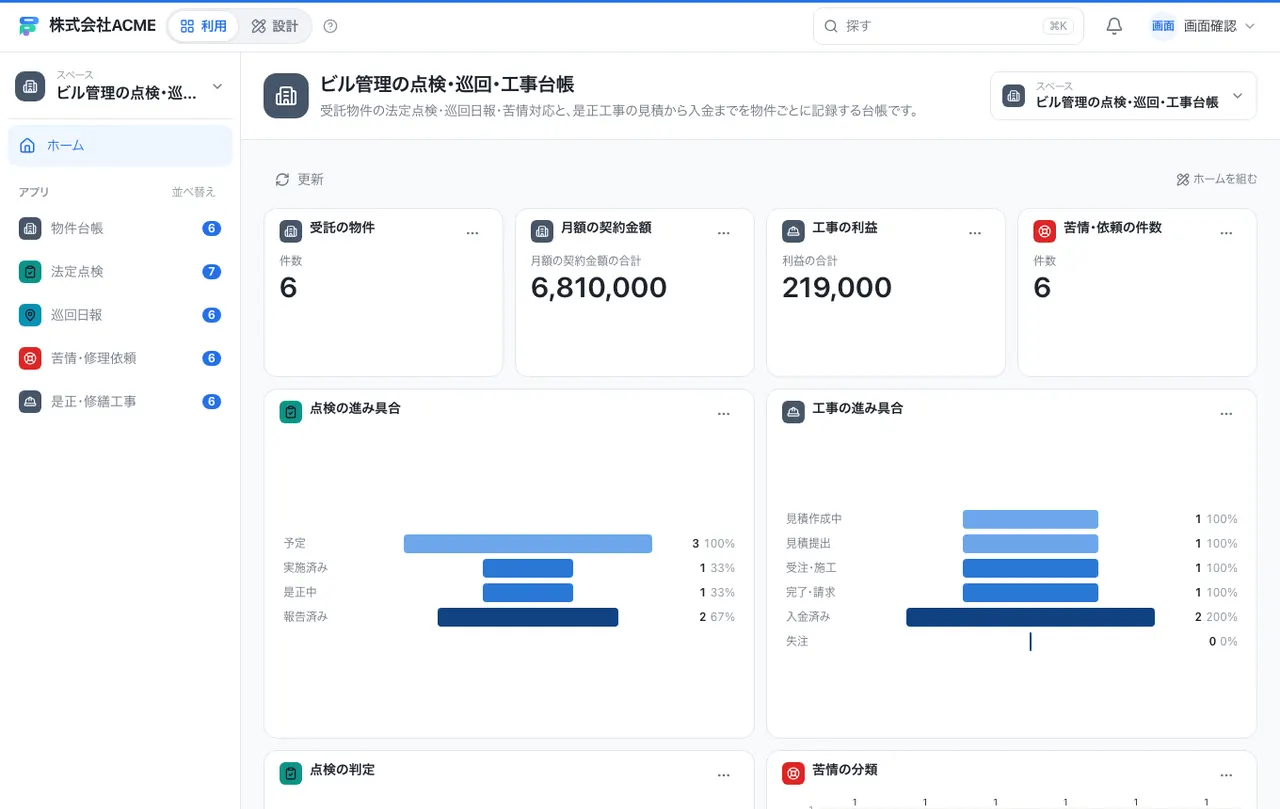1280x809 pixels.
Task: Click the 更新 refresh button
Action: 299,179
